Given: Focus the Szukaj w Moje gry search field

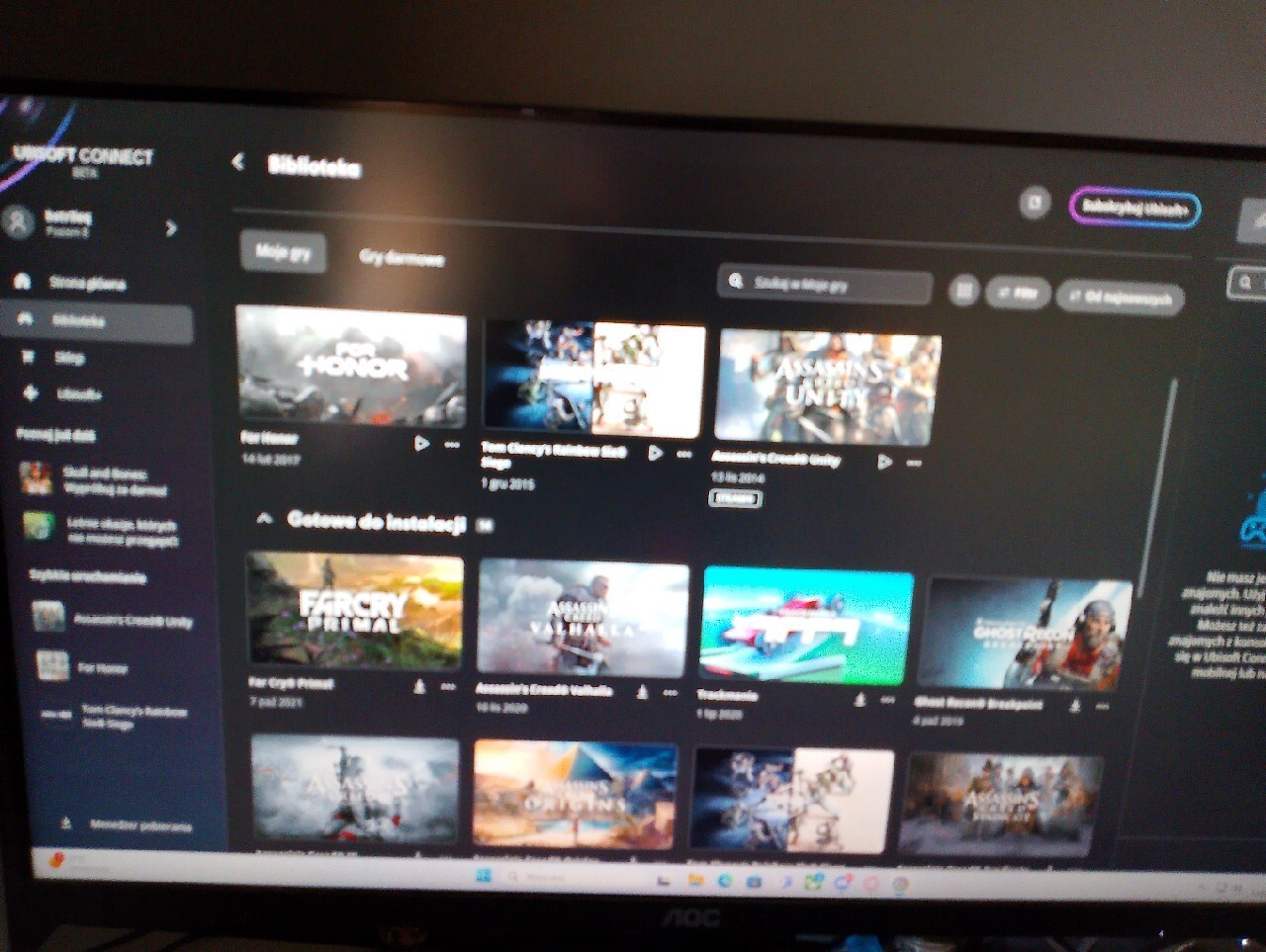Looking at the screenshot, I should pos(825,285).
